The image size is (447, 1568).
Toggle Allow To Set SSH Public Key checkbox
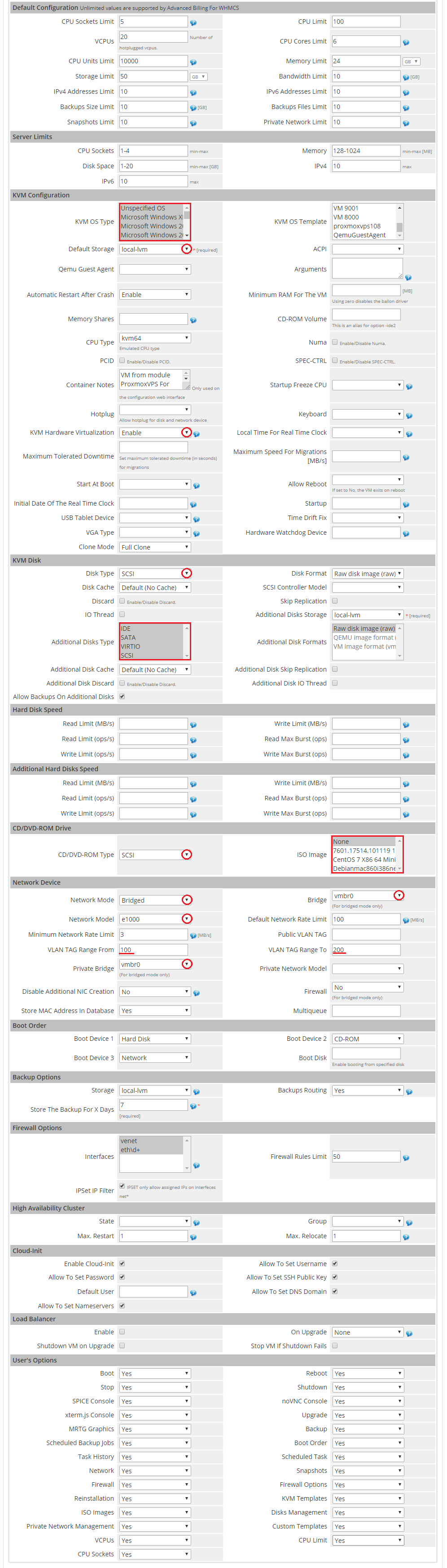coord(335,1277)
